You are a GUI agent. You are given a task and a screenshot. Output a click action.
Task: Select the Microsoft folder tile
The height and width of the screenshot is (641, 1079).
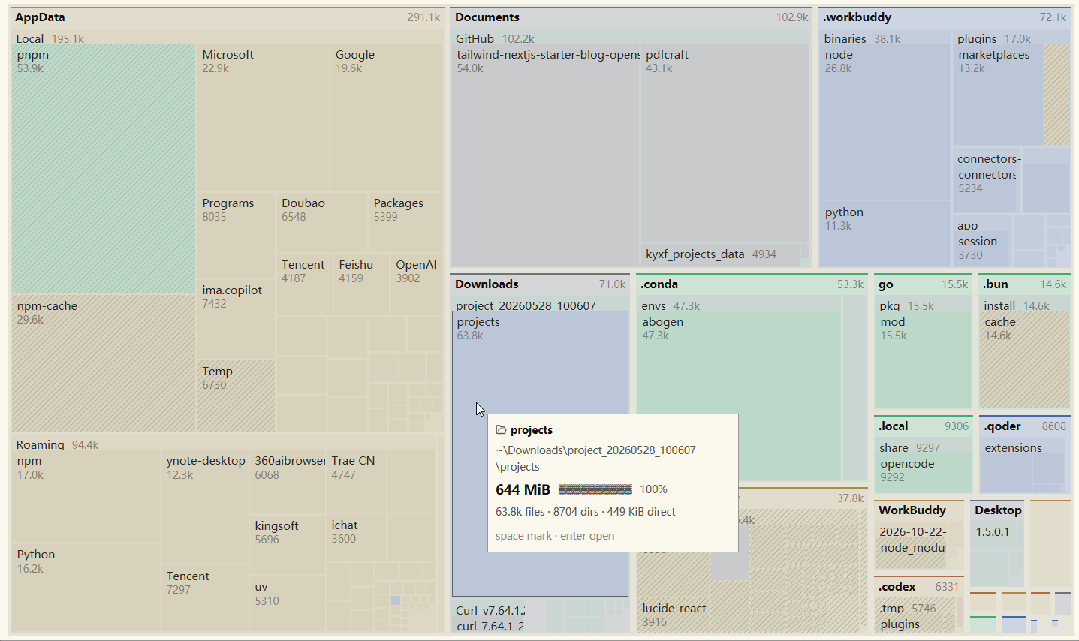(x=264, y=118)
